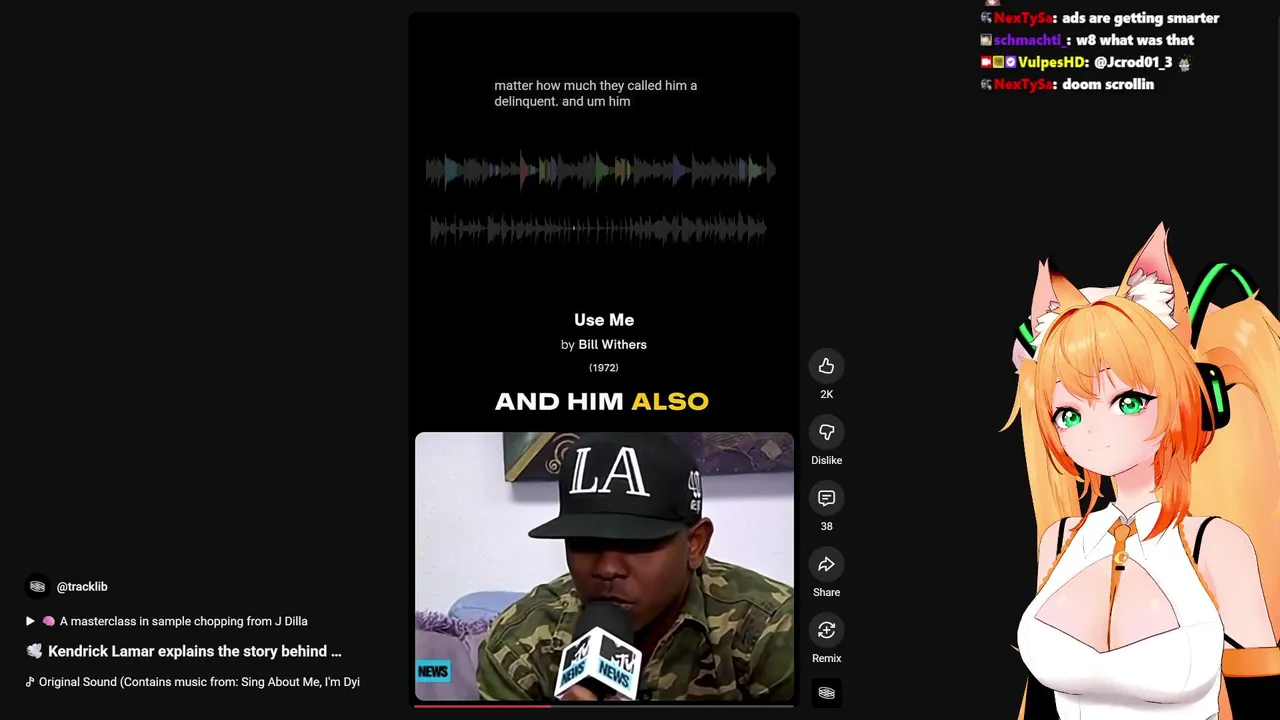Open the Share arrow icon
The image size is (1280, 720).
pyautogui.click(x=826, y=564)
